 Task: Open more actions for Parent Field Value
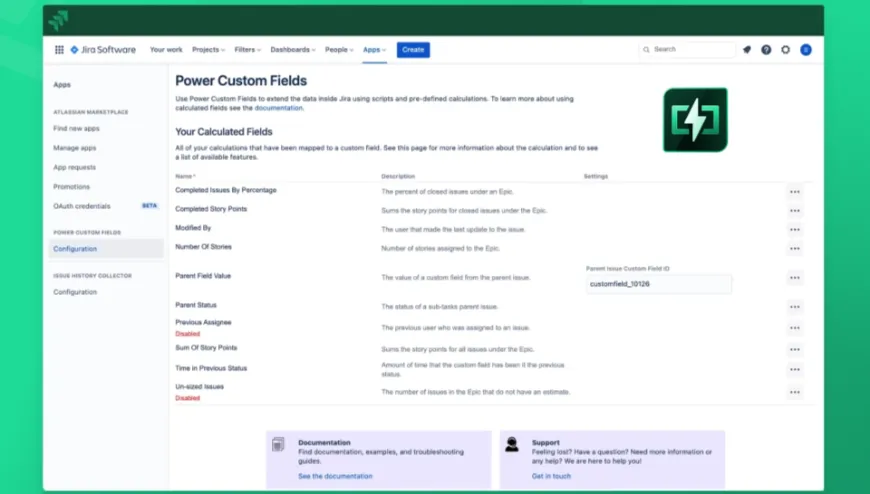click(795, 278)
